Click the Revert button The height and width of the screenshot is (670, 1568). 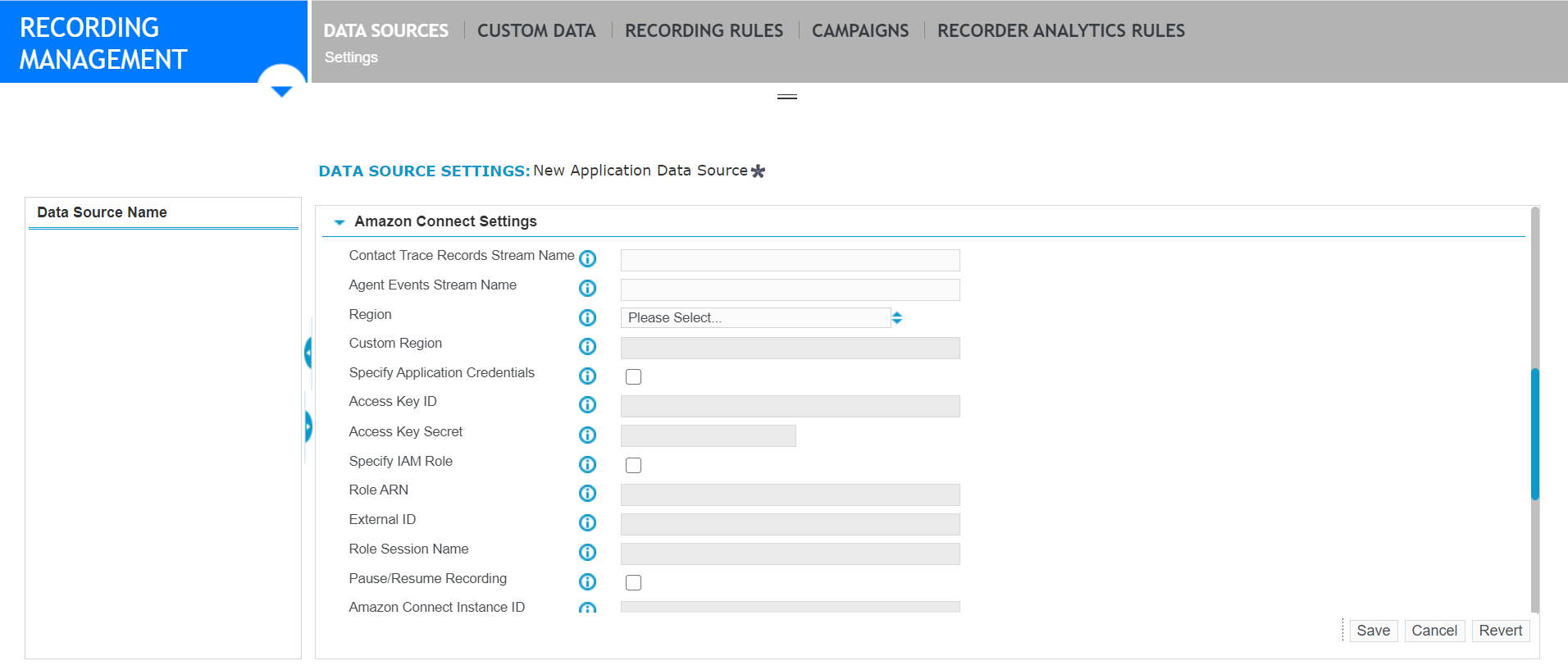[x=1500, y=631]
